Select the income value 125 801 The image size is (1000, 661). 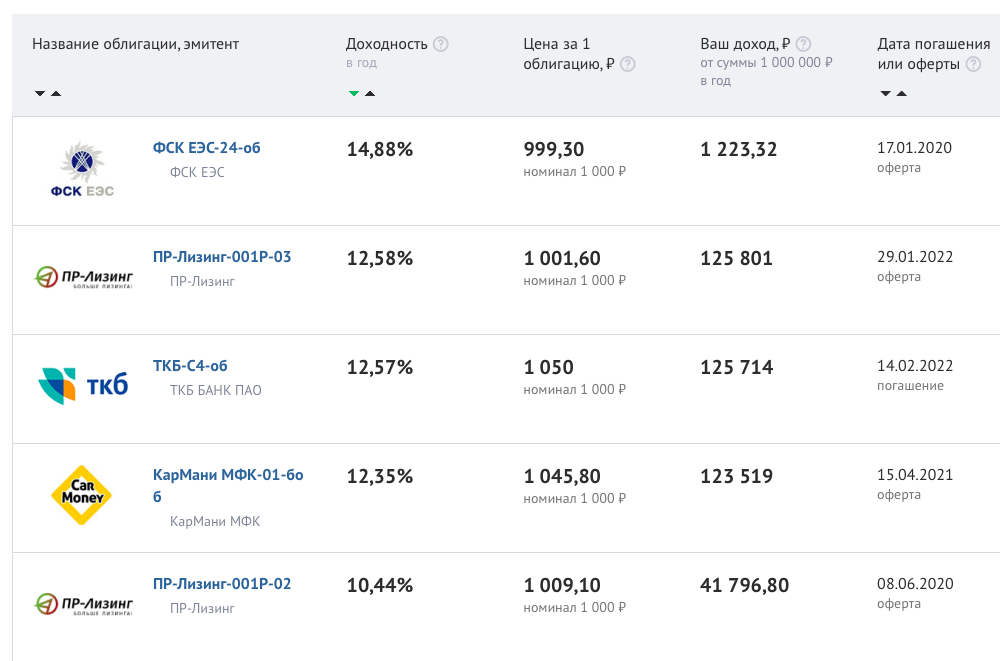tap(737, 258)
